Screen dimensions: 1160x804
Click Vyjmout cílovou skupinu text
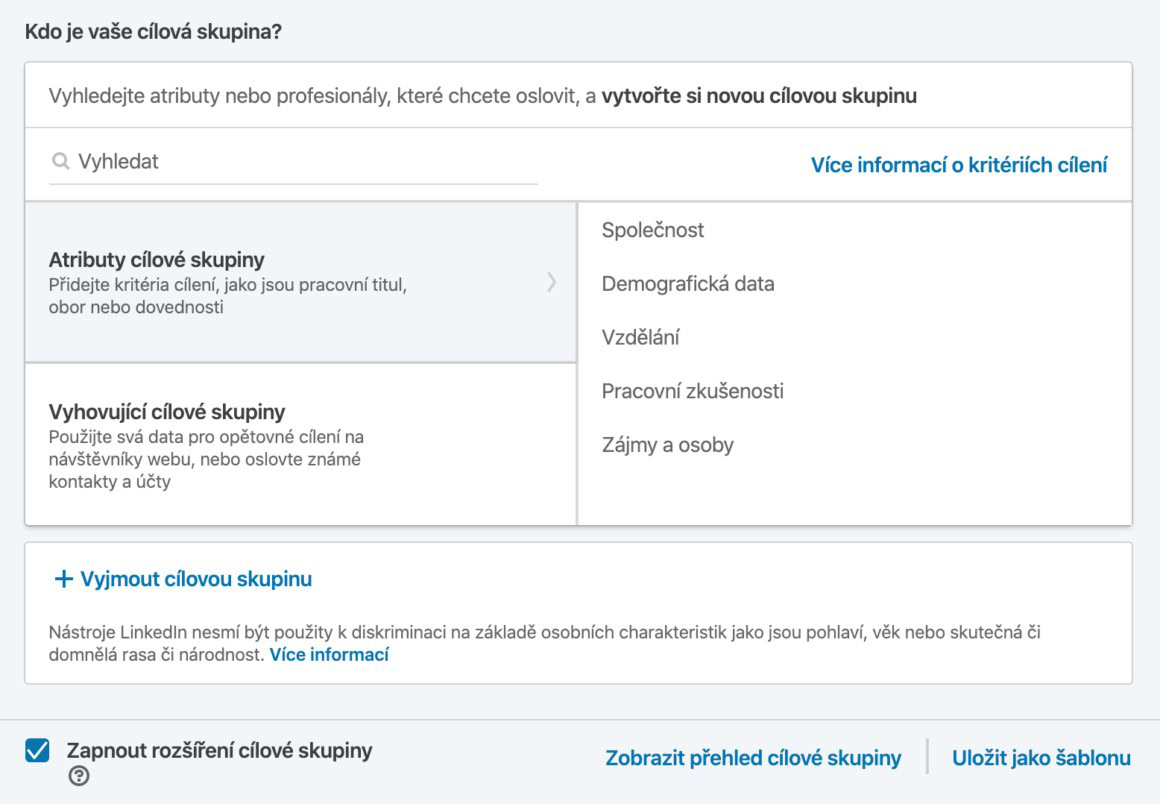196,579
